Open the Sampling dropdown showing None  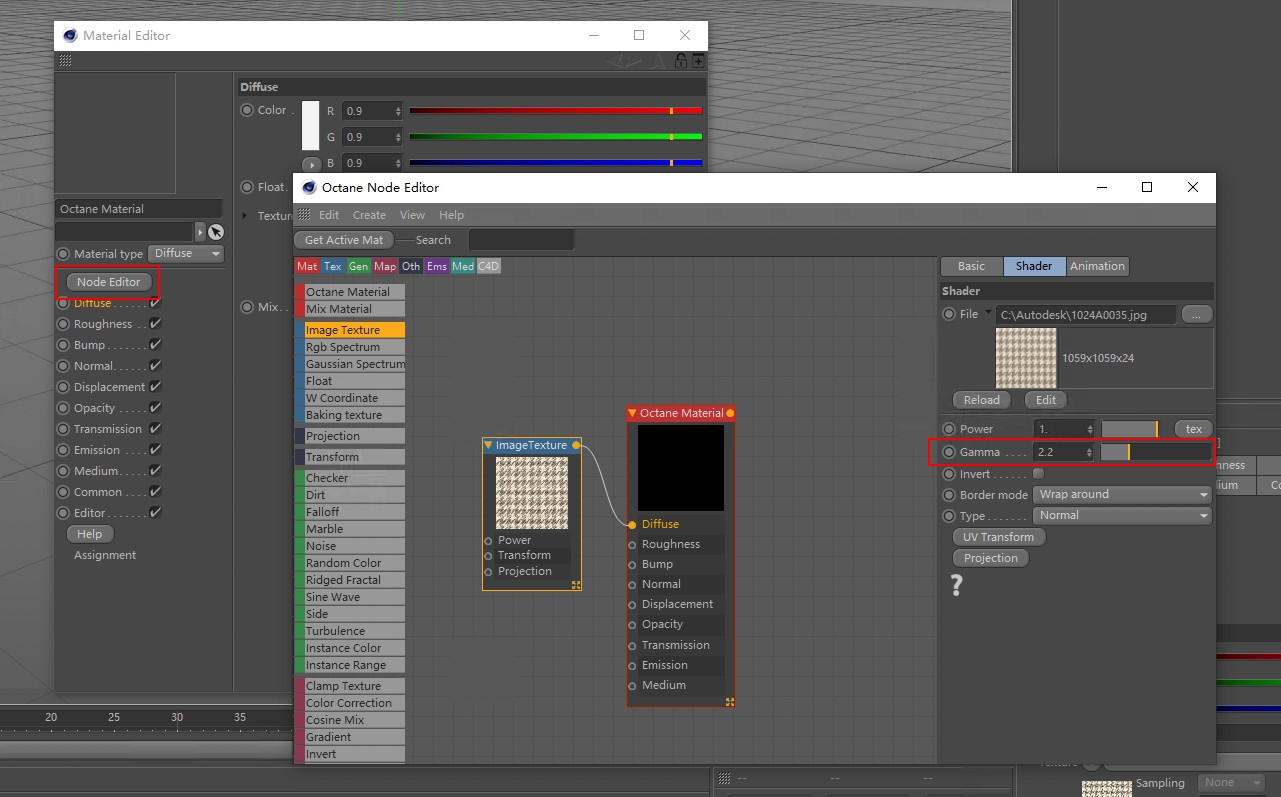point(1232,783)
